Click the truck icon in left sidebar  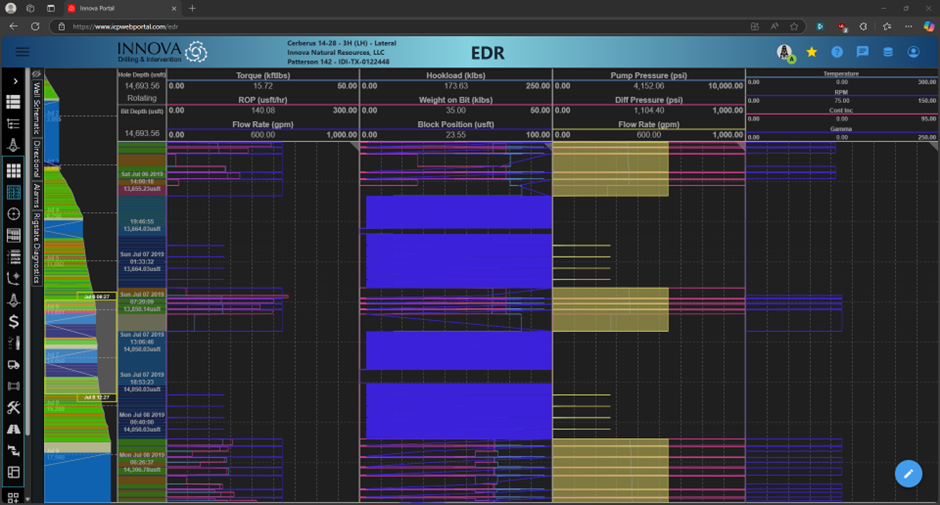click(x=14, y=364)
